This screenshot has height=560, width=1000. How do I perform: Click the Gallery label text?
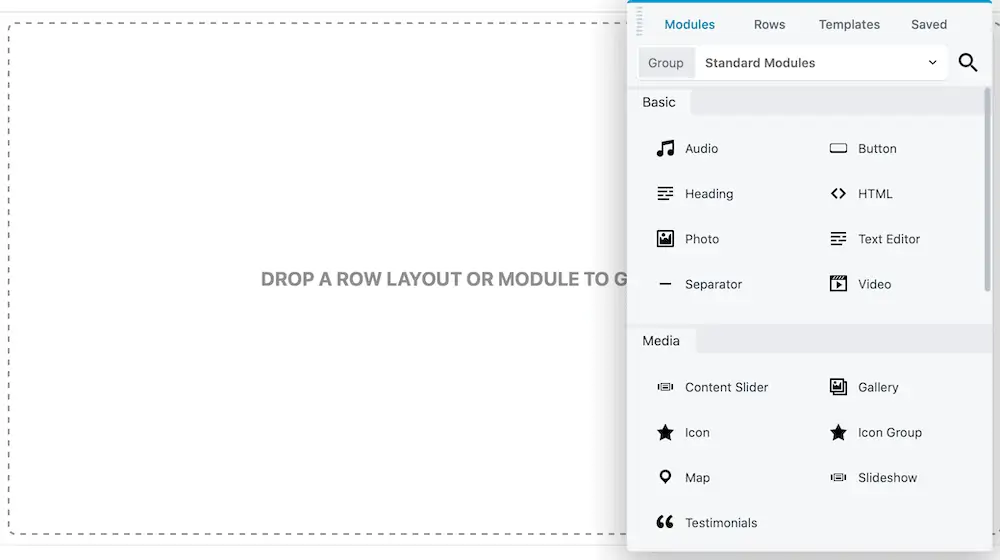878,387
